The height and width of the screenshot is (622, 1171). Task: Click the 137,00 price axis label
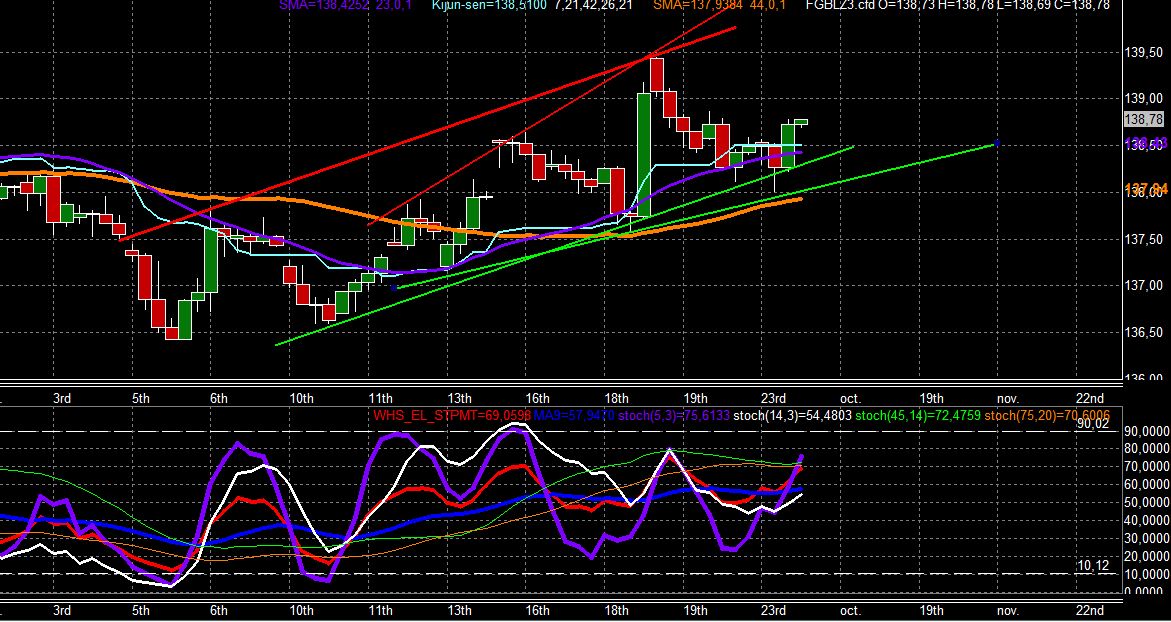click(x=1143, y=285)
